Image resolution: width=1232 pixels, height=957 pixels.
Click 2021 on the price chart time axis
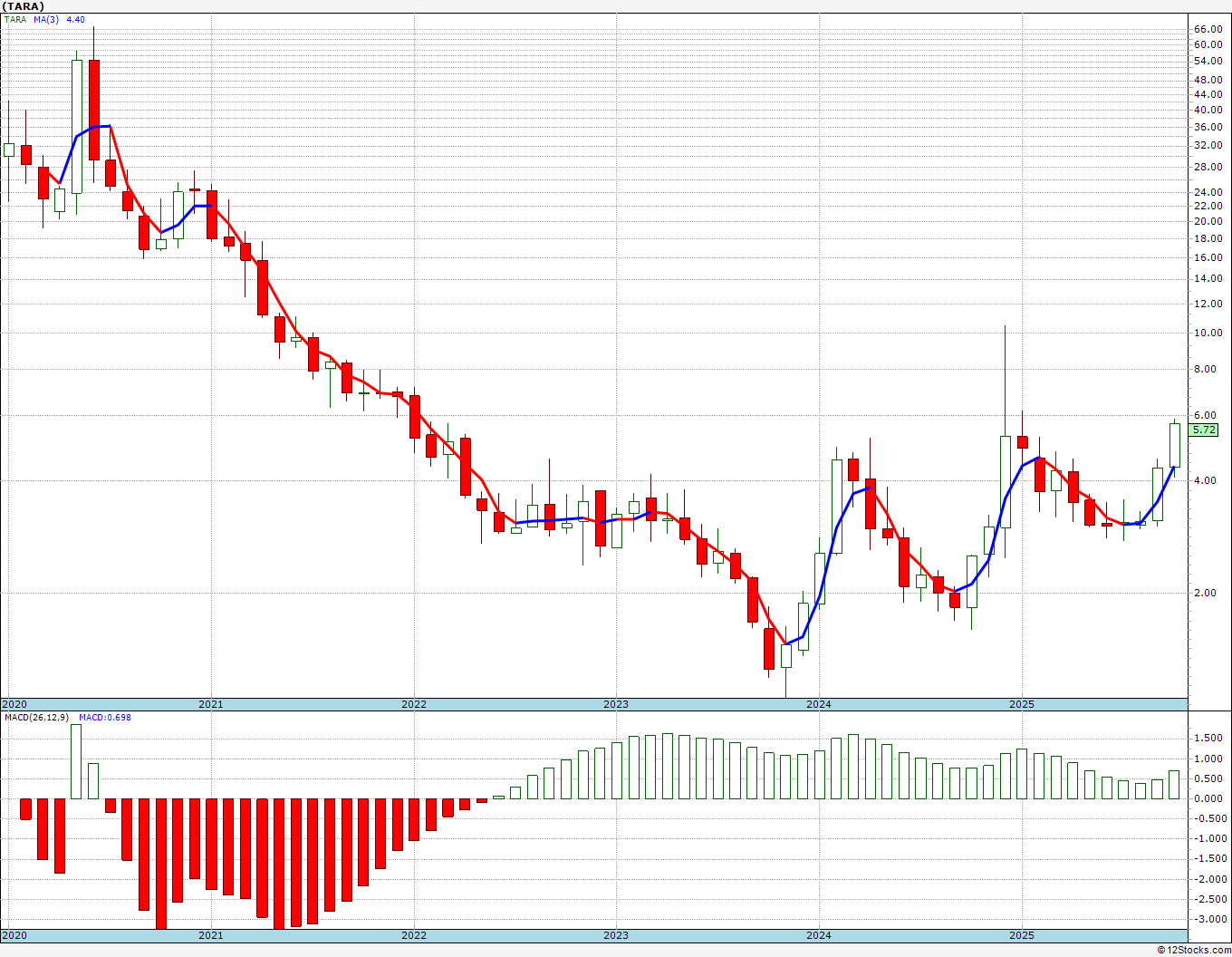click(211, 704)
